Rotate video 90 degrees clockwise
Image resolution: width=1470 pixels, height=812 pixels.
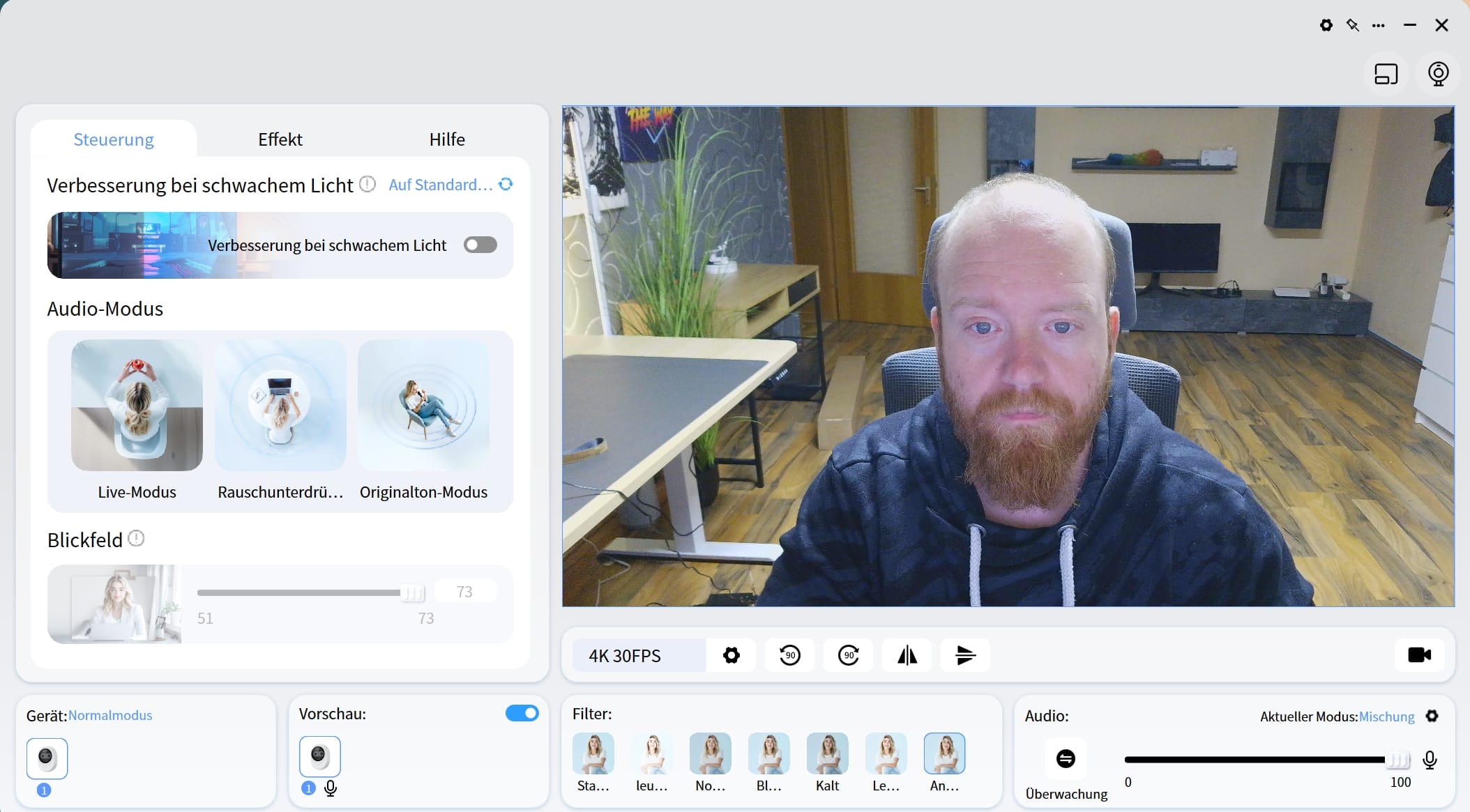(848, 655)
